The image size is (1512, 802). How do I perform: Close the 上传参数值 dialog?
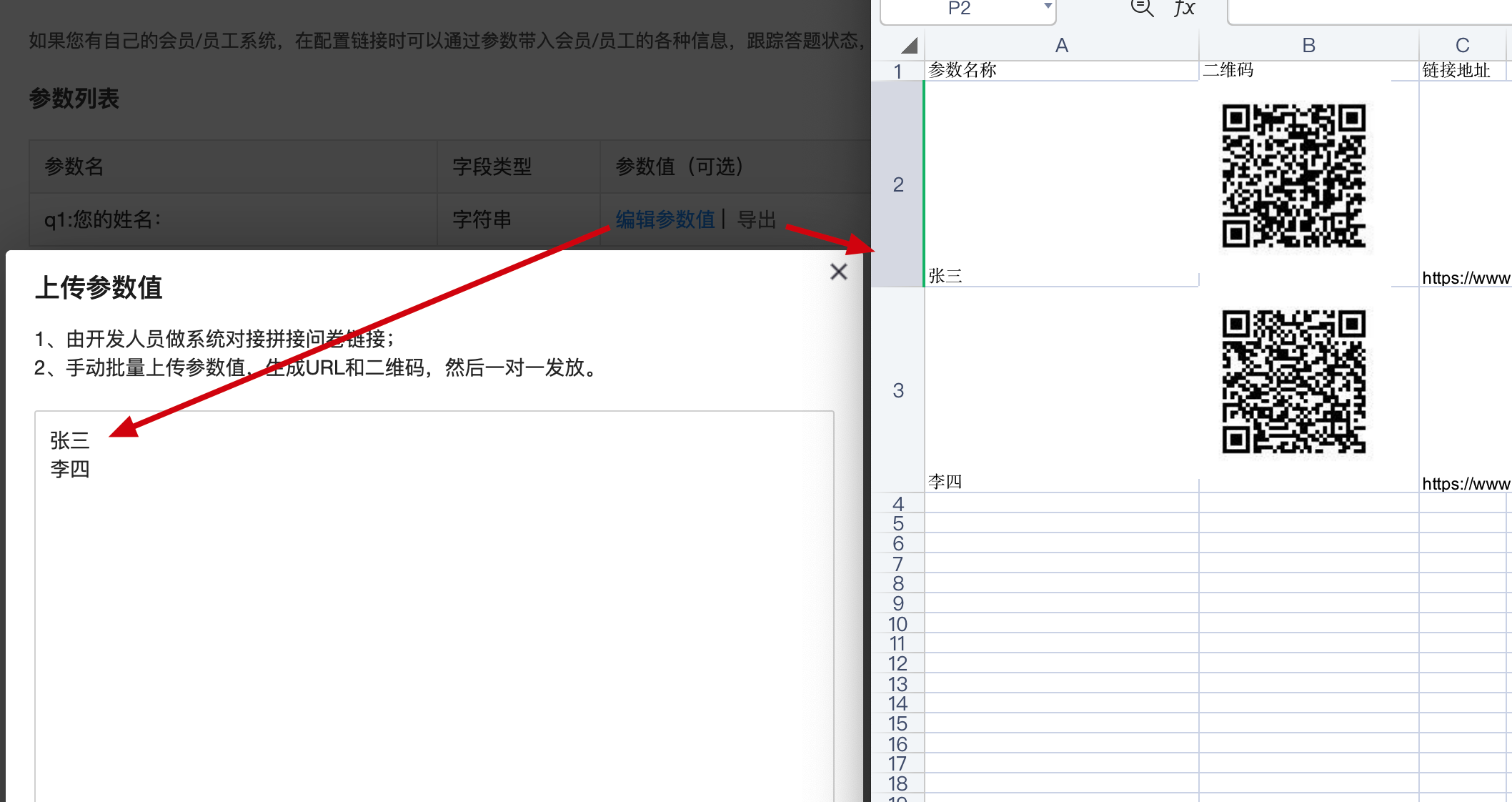(x=838, y=272)
